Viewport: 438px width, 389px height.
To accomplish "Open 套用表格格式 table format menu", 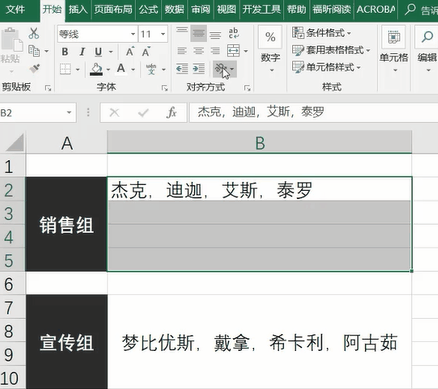I will [331, 50].
